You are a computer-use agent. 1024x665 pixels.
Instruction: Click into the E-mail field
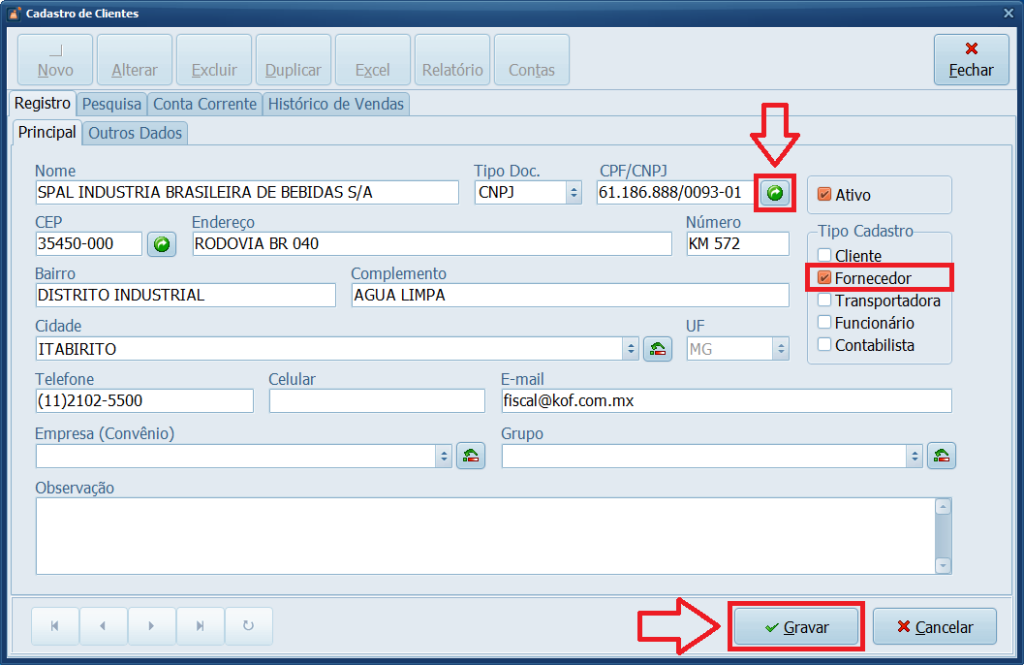click(726, 401)
